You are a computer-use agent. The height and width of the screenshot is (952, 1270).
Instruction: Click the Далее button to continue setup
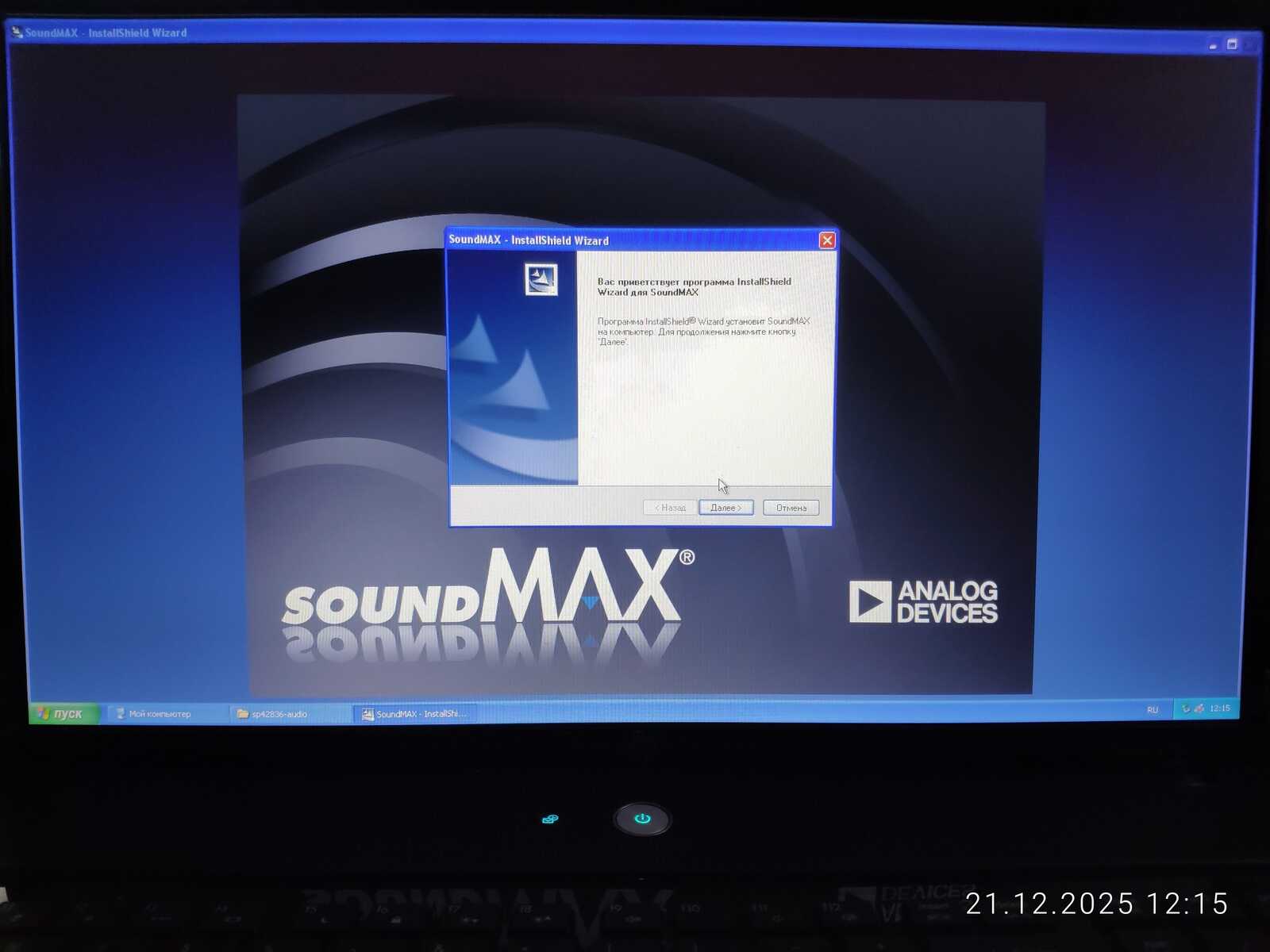[x=725, y=508]
